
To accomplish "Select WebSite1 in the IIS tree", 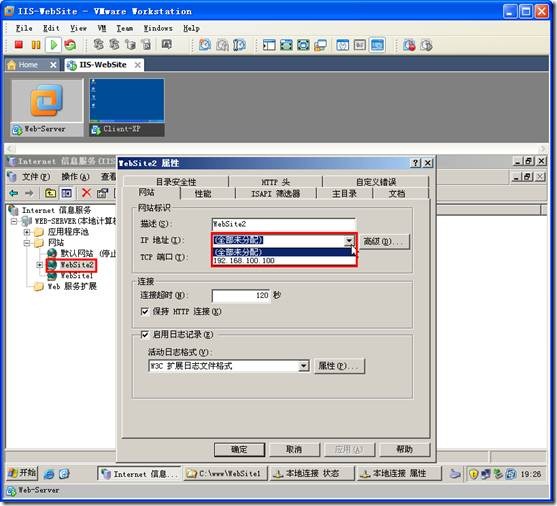I will tap(76, 275).
